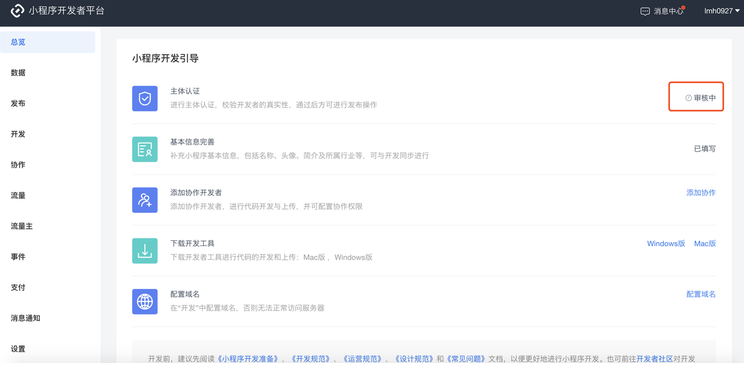This screenshot has width=746, height=365.
Task: Click the clock icon beside 审核中
Action: tap(688, 98)
